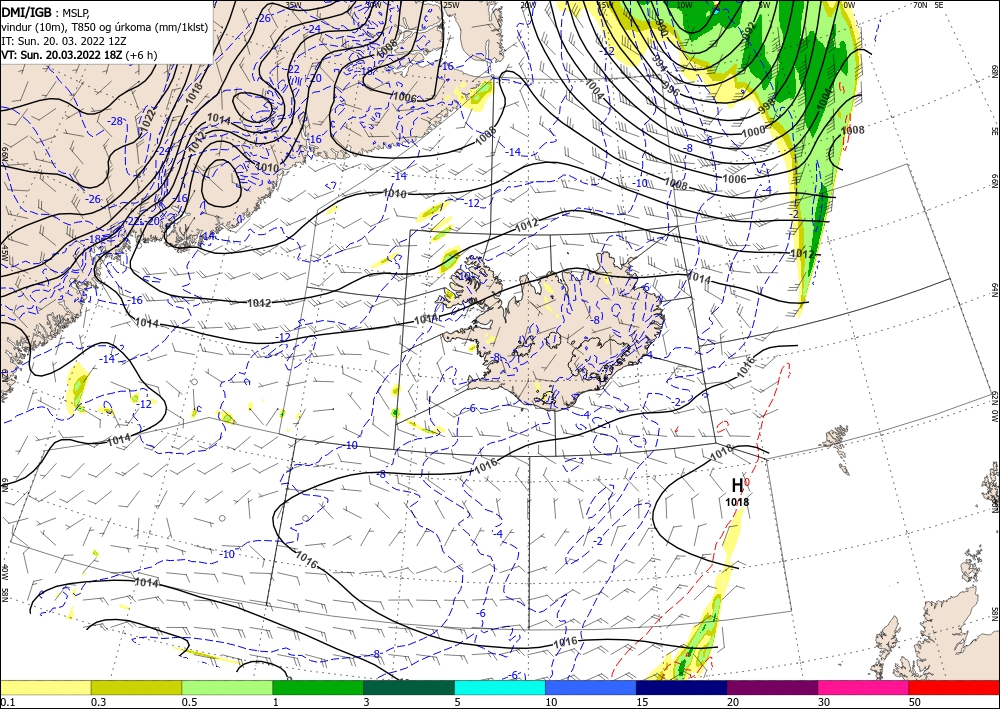Screen dimensions: 1000x709
Task: Click the "1000" isobar label
Action: click(753, 131)
